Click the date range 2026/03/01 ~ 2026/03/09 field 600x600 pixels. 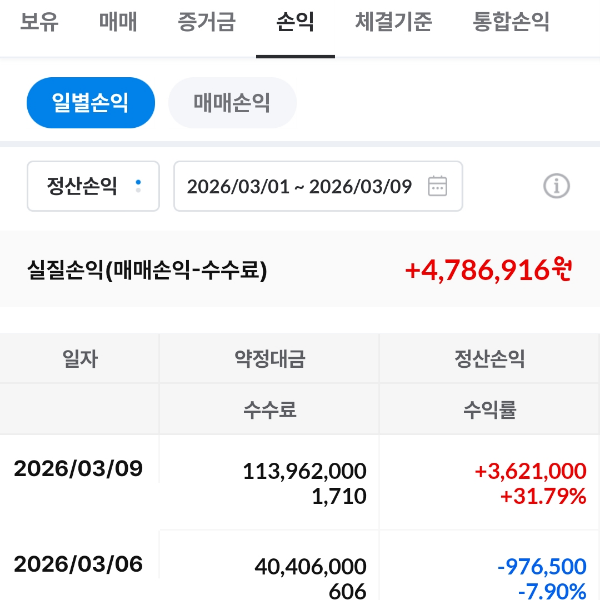point(300,186)
